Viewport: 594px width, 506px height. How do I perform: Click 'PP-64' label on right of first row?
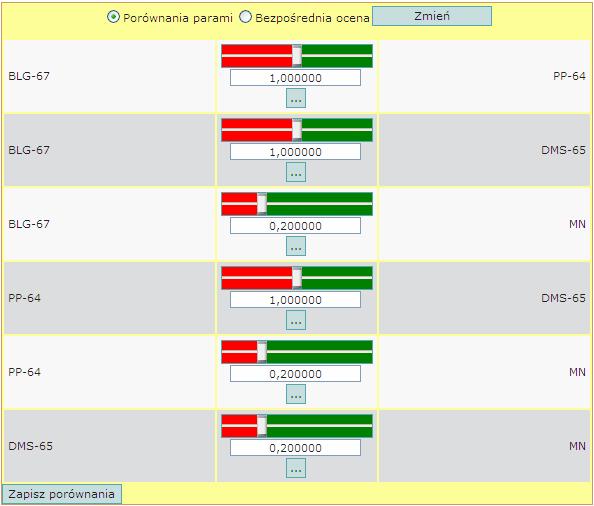click(569, 76)
